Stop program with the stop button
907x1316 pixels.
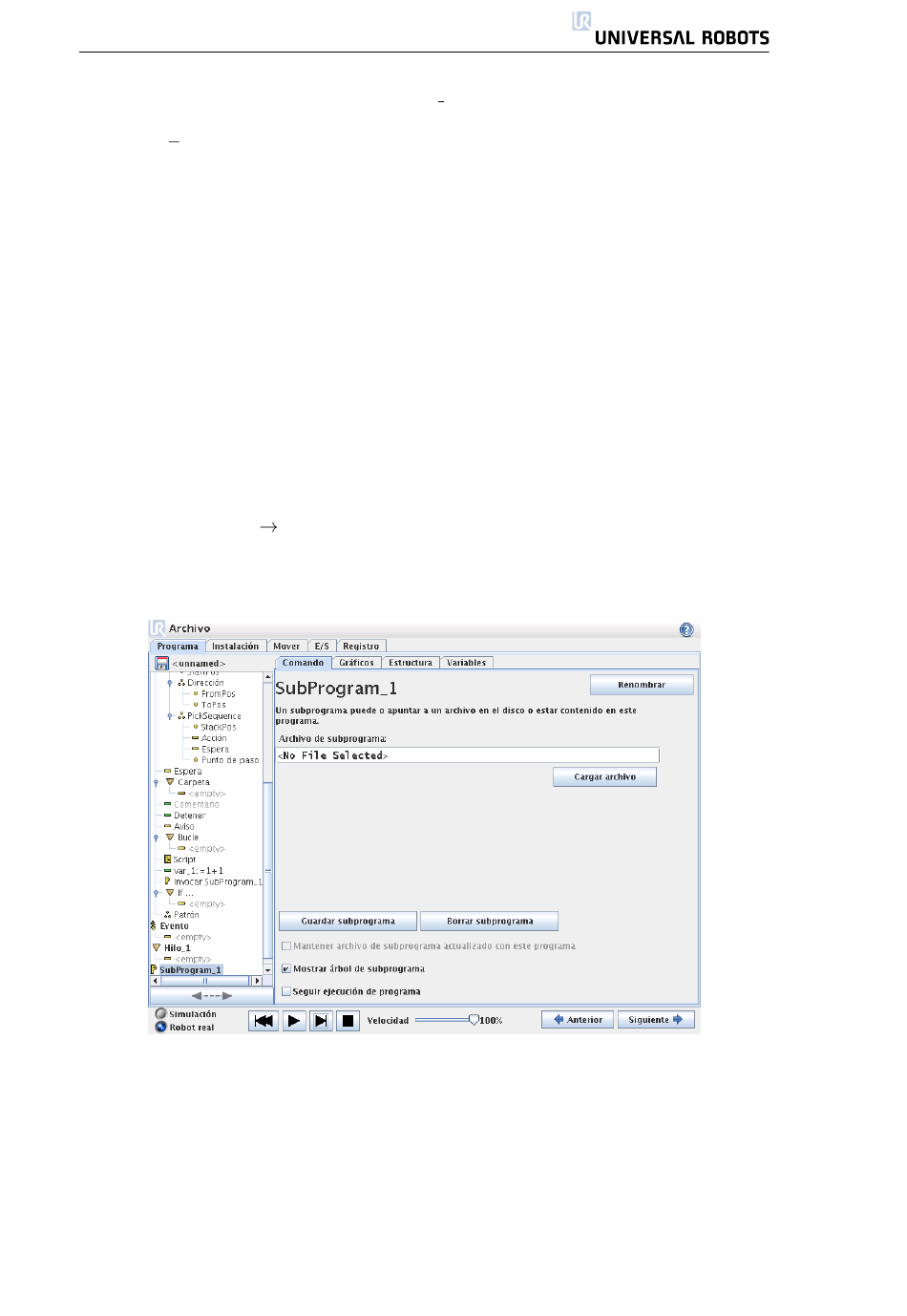click(348, 1021)
